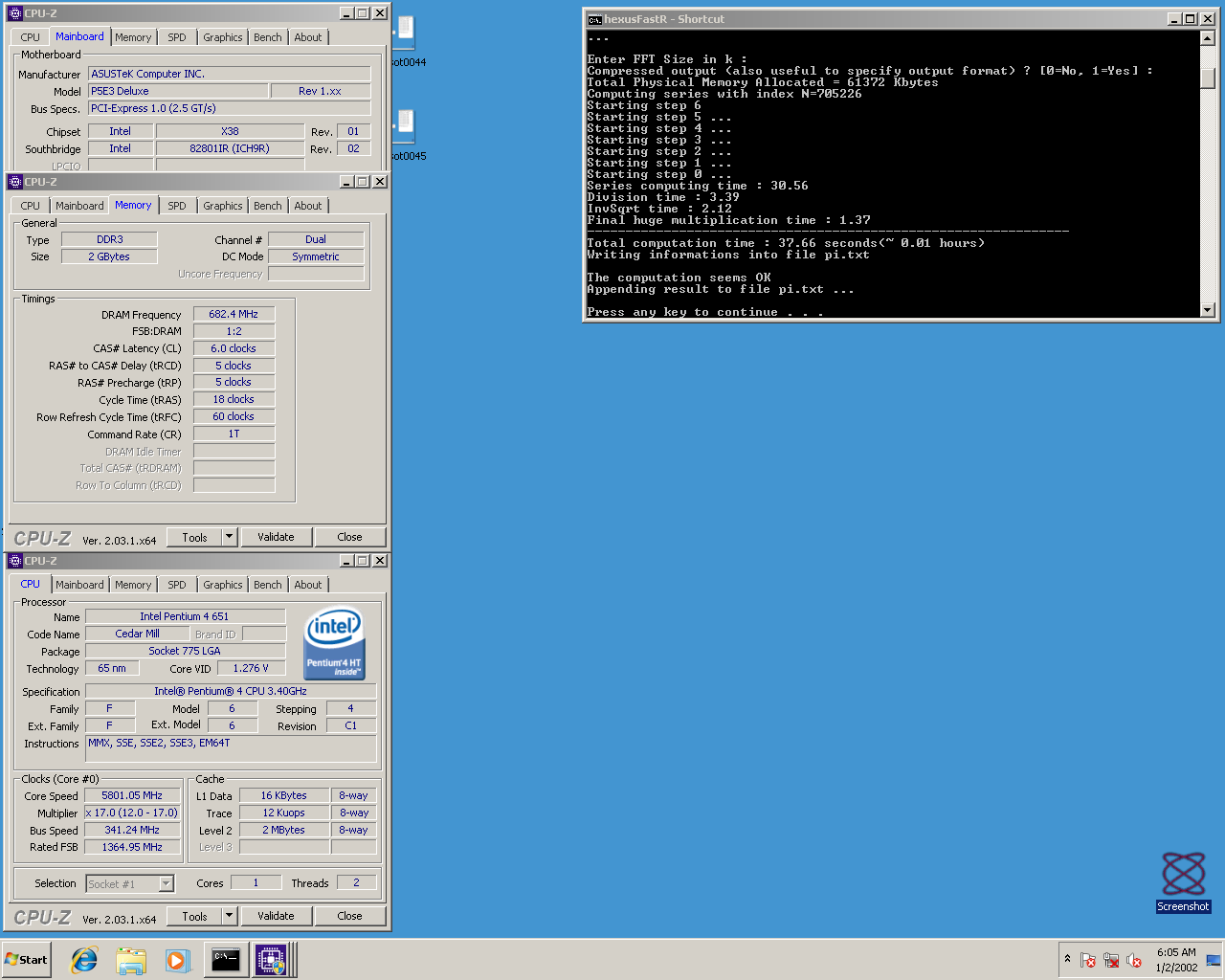Screen dimensions: 1225x980
Task: Click the Code Name field Cedar Mill
Action: click(138, 635)
